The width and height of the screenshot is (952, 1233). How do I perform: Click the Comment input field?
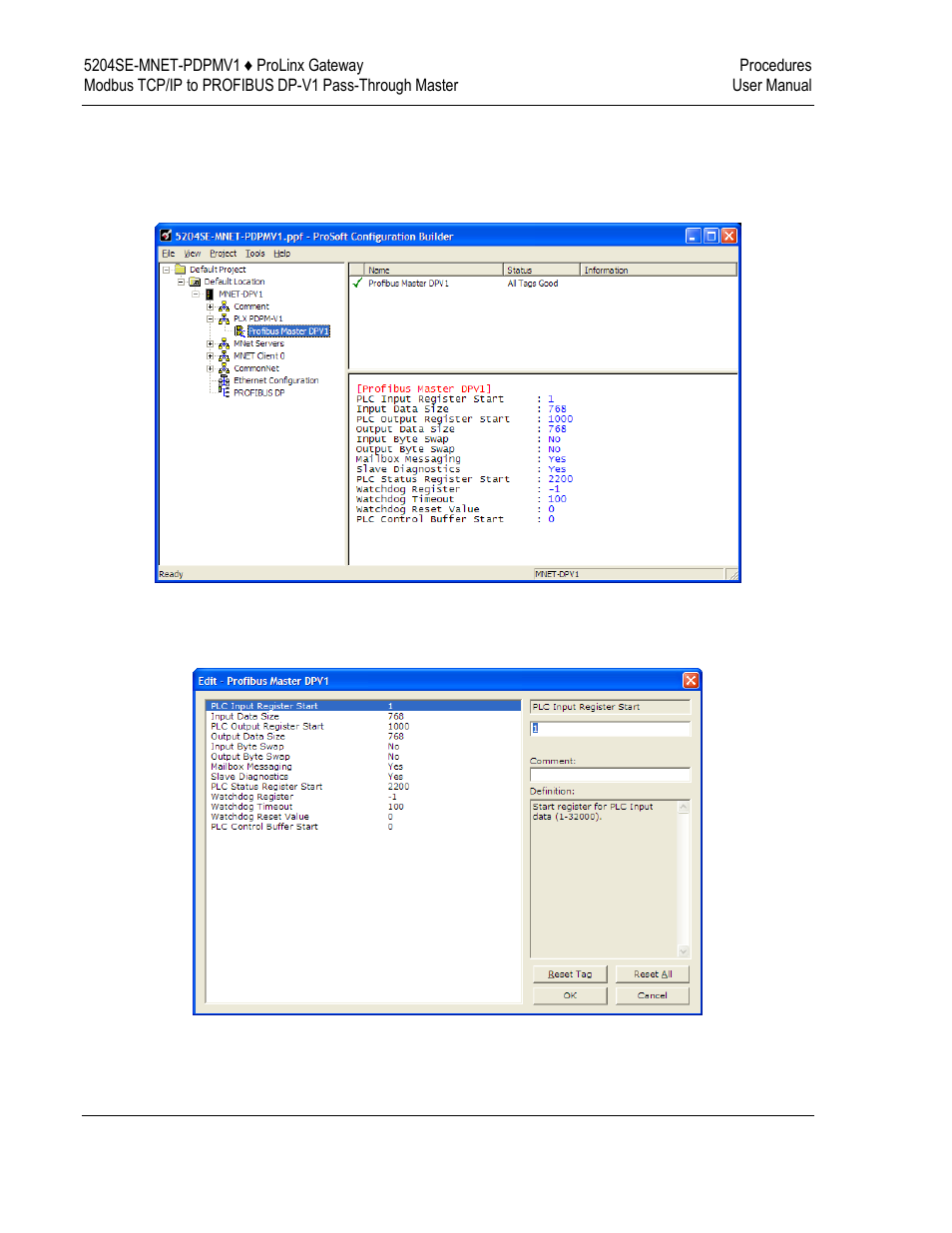click(x=610, y=775)
